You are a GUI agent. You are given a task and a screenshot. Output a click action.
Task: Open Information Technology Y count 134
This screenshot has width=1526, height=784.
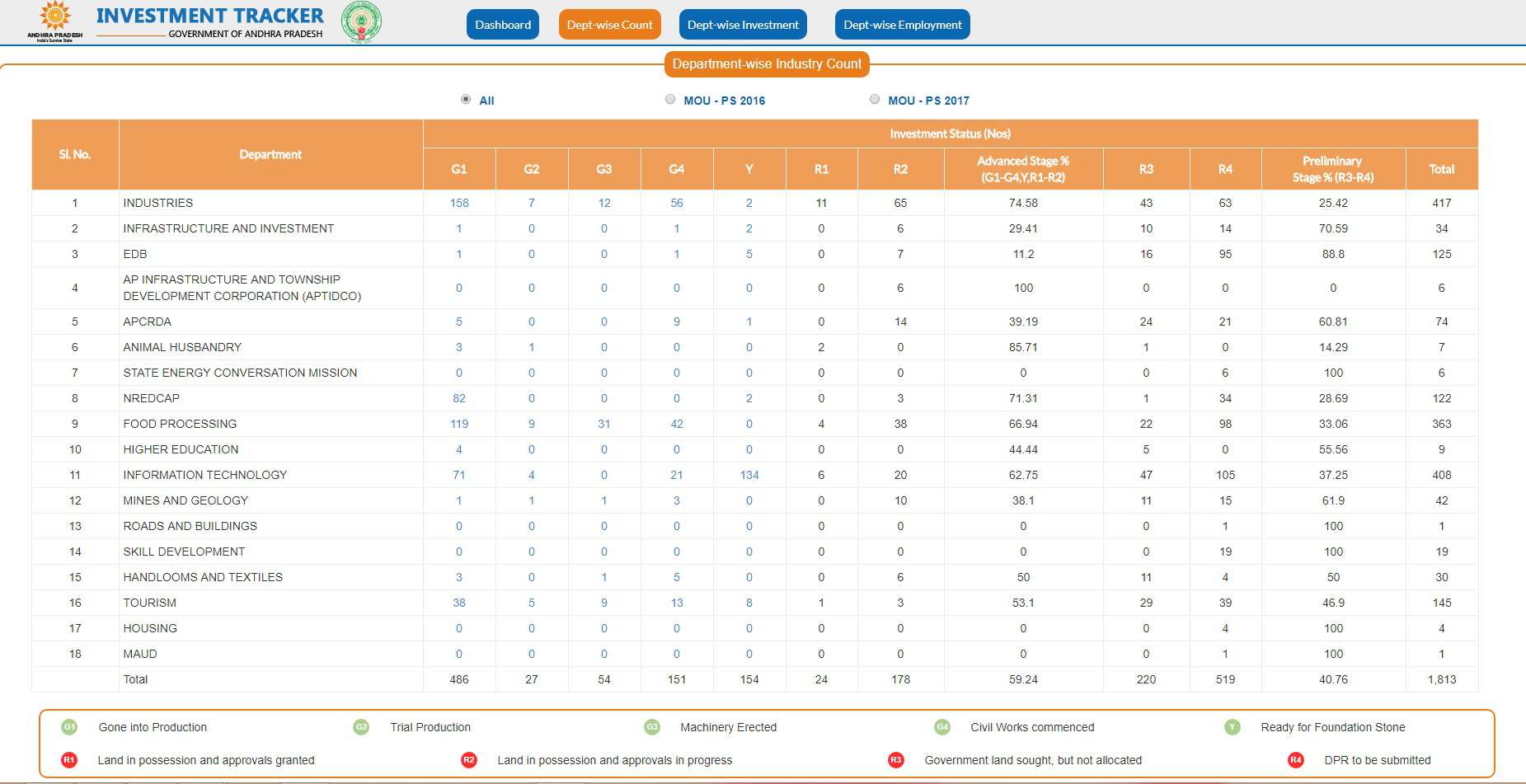click(x=749, y=475)
